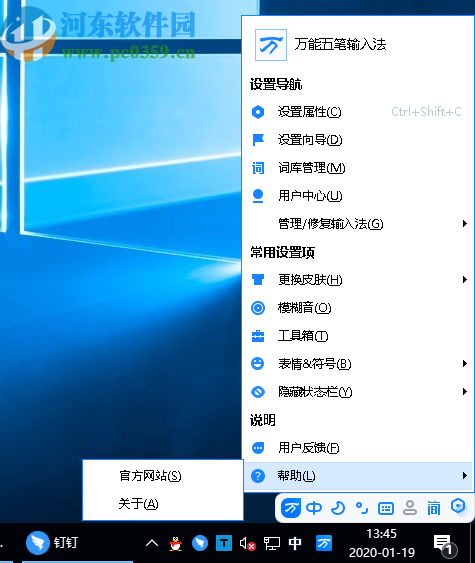The height and width of the screenshot is (563, 475).
Task: Select 隐藏状态栏(Y) menu item
Action: tap(358, 391)
